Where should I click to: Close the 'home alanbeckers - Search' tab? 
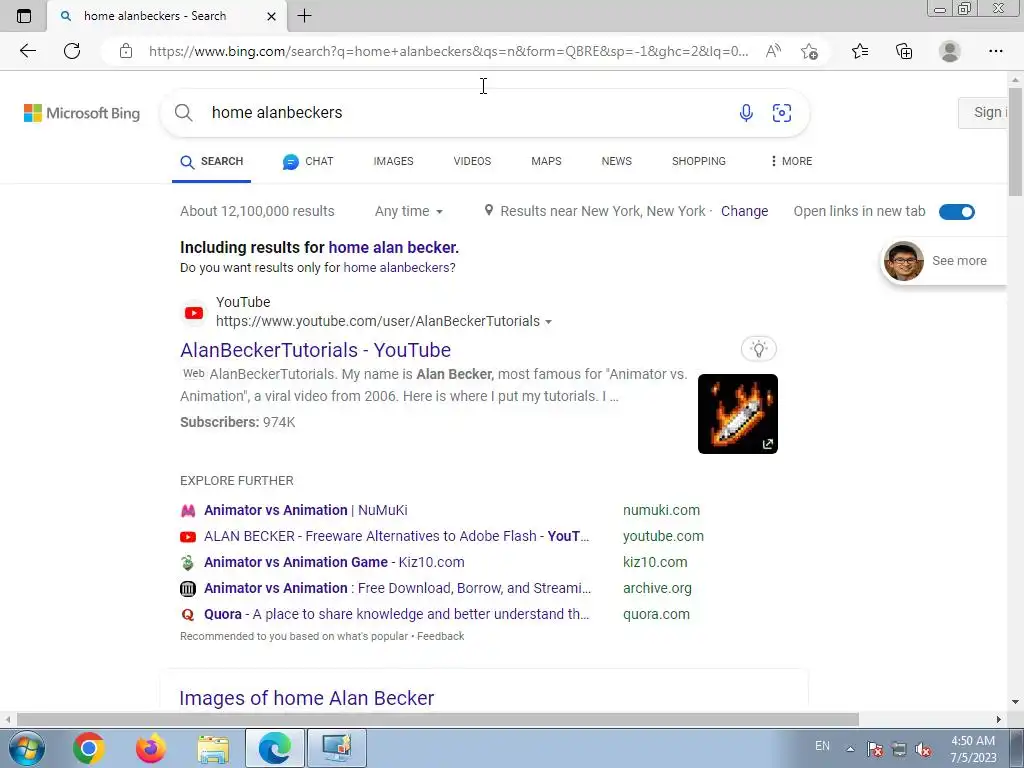[x=272, y=16]
